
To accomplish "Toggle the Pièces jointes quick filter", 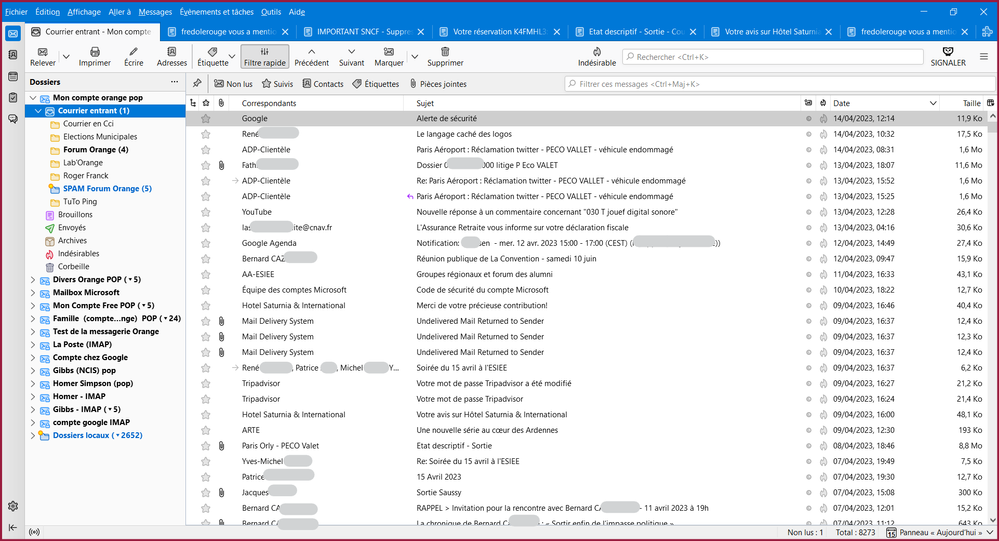I will click(436, 84).
